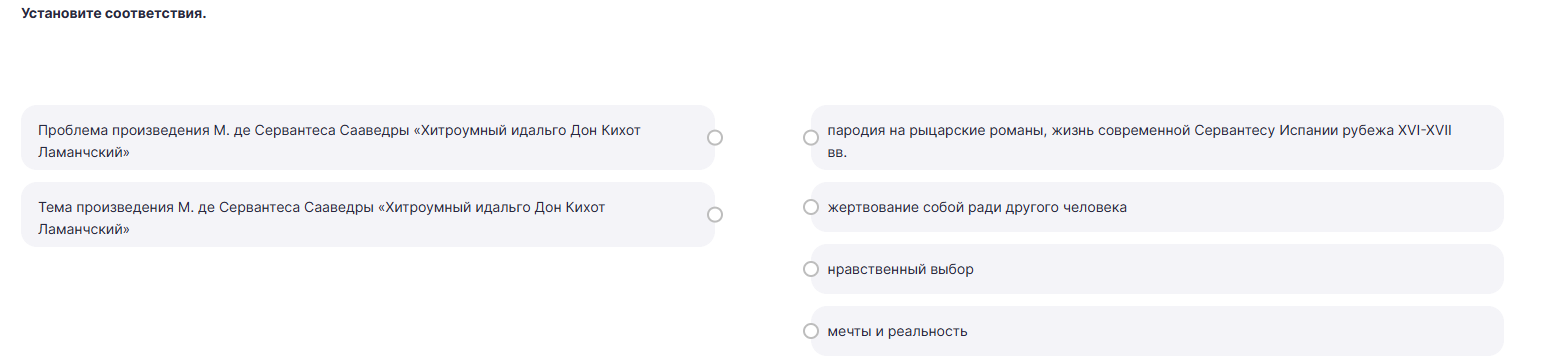
Task: Click the «Тема произведения» question card
Action: click(x=367, y=214)
